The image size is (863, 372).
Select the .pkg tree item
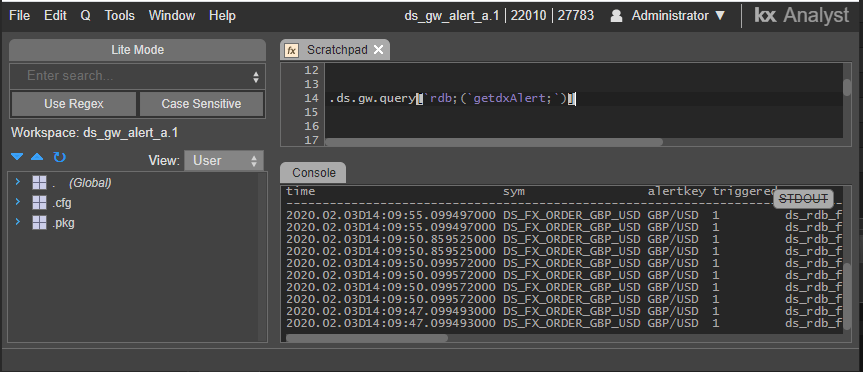point(63,223)
